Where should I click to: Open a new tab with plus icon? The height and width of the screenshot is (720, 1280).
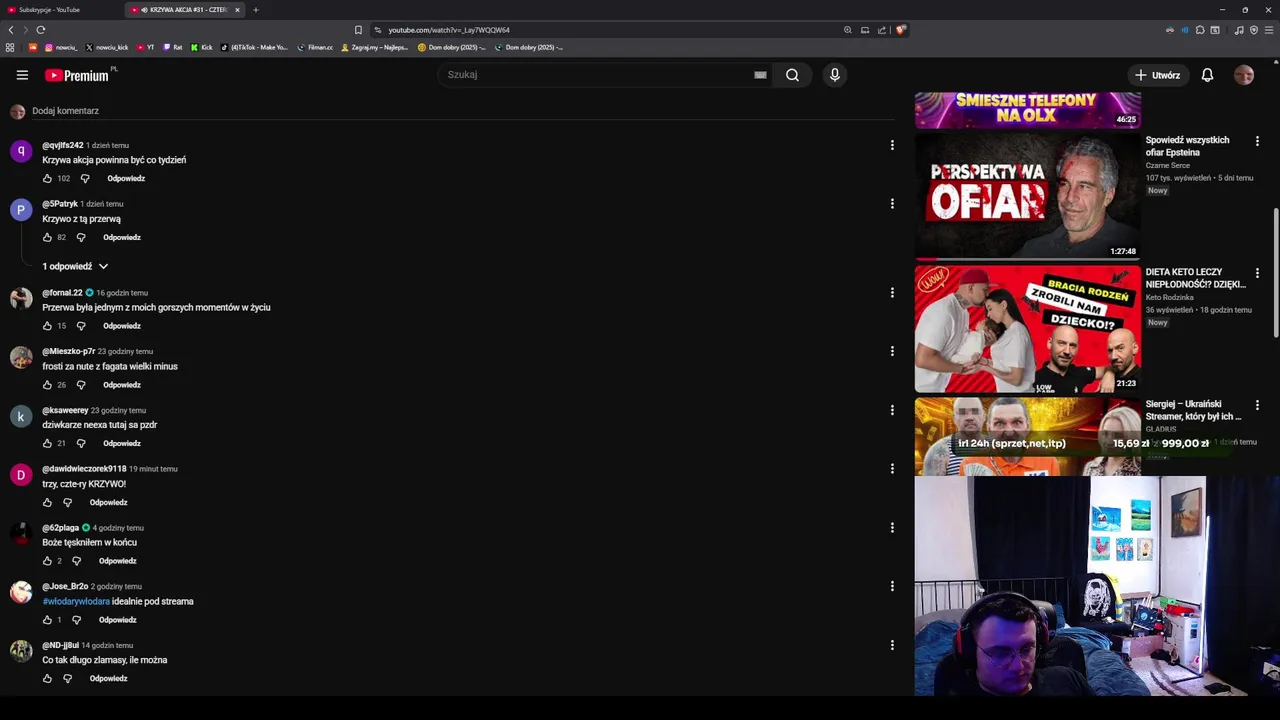coord(256,10)
